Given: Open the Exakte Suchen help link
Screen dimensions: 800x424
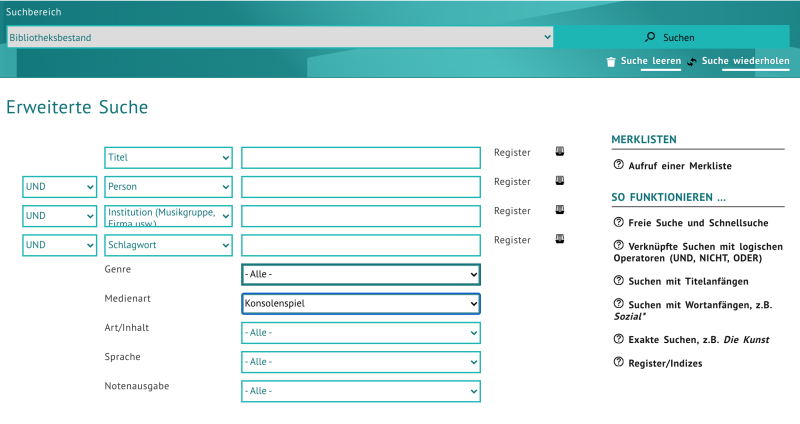Looking at the screenshot, I should pos(699,340).
